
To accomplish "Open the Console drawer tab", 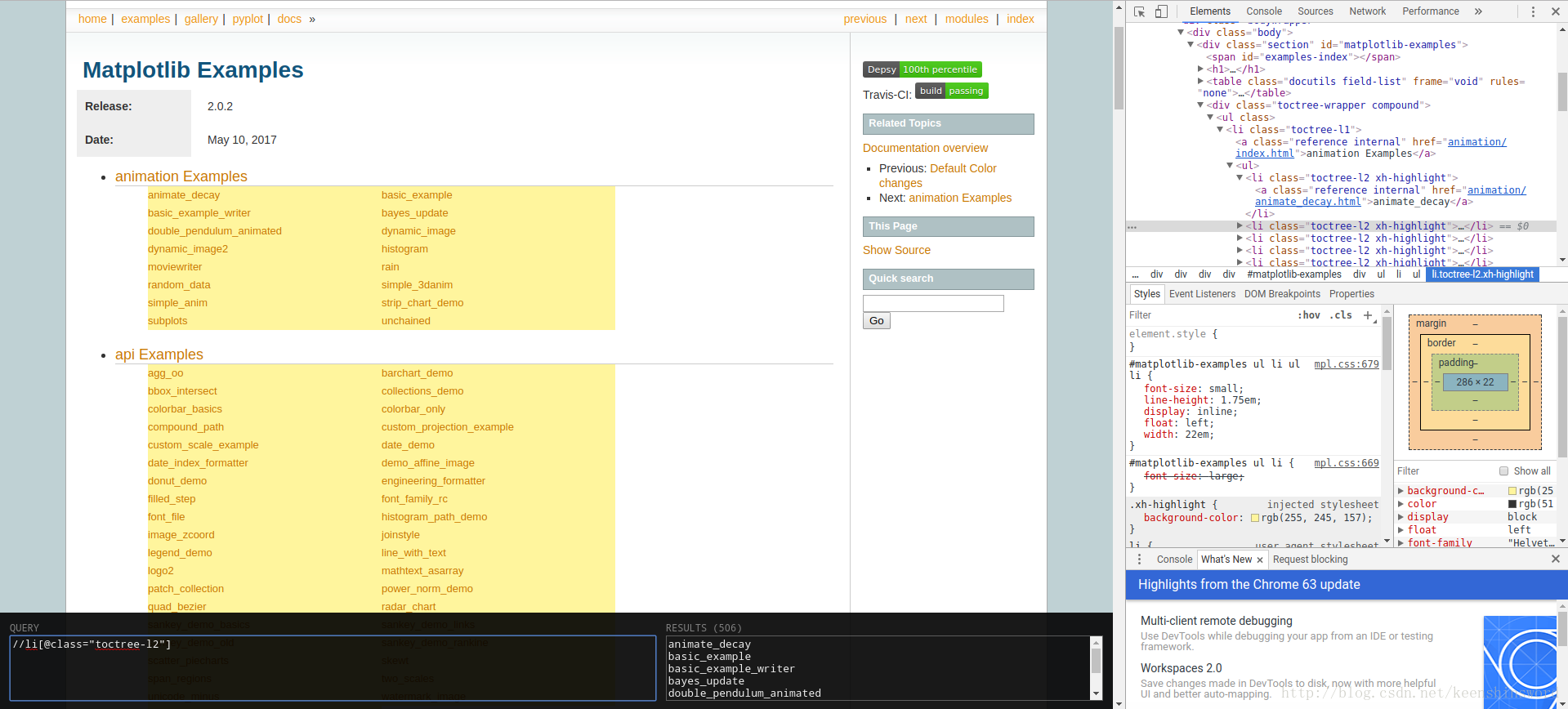I will point(1174,560).
